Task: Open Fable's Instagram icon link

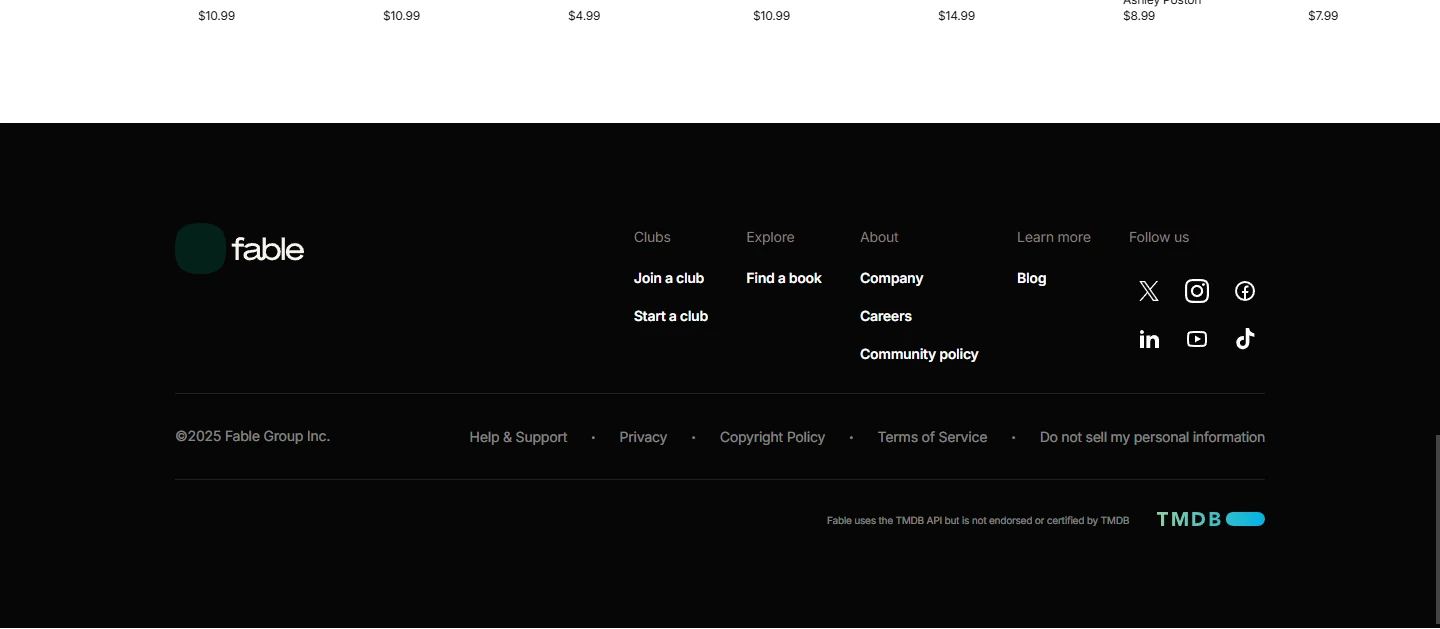Action: [x=1197, y=291]
